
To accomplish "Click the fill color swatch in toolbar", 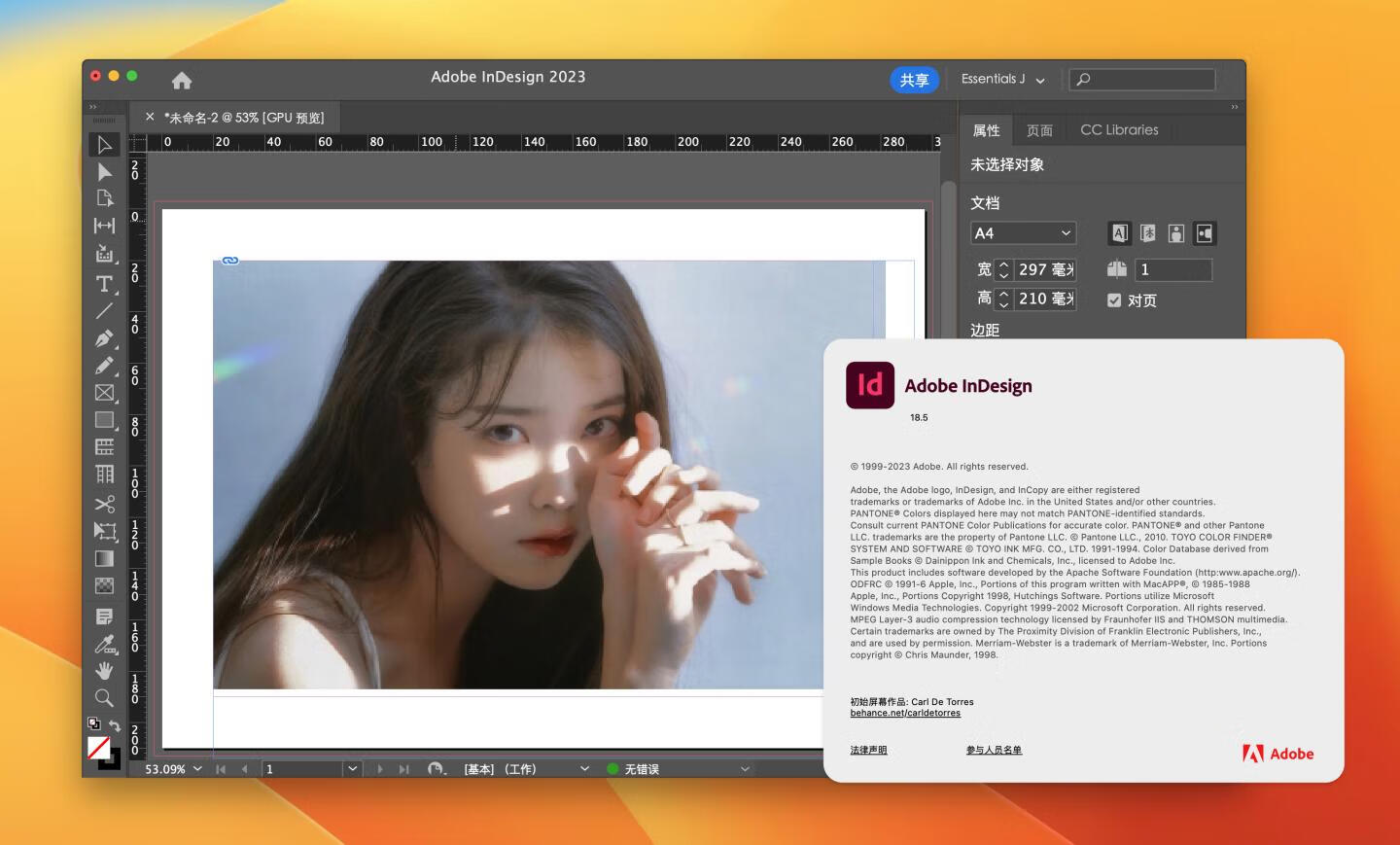I will tap(97, 747).
